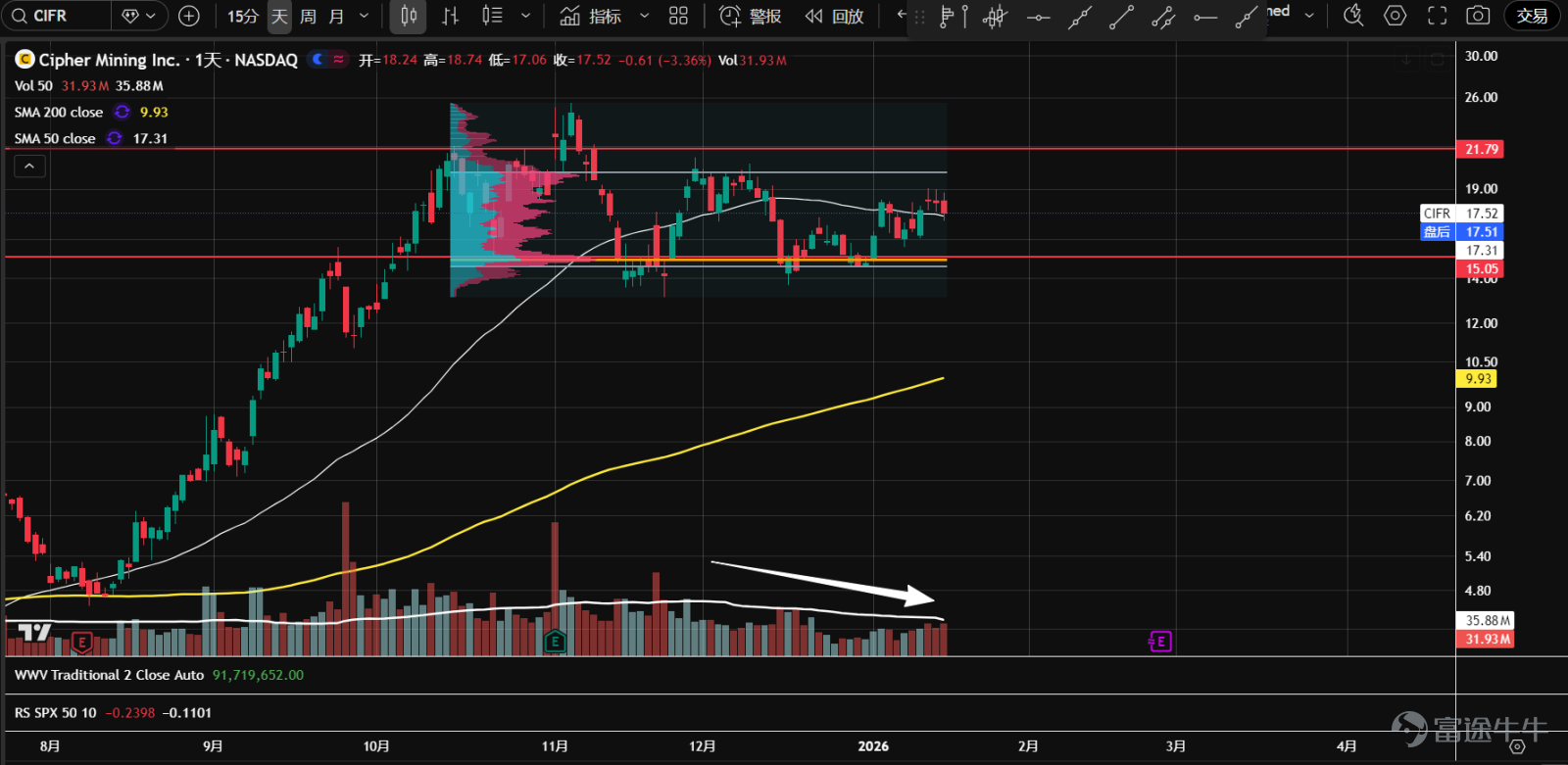The width and height of the screenshot is (1568, 765).
Task: Select the SMA 200 close indicator legend
Action: pyautogui.click(x=59, y=113)
